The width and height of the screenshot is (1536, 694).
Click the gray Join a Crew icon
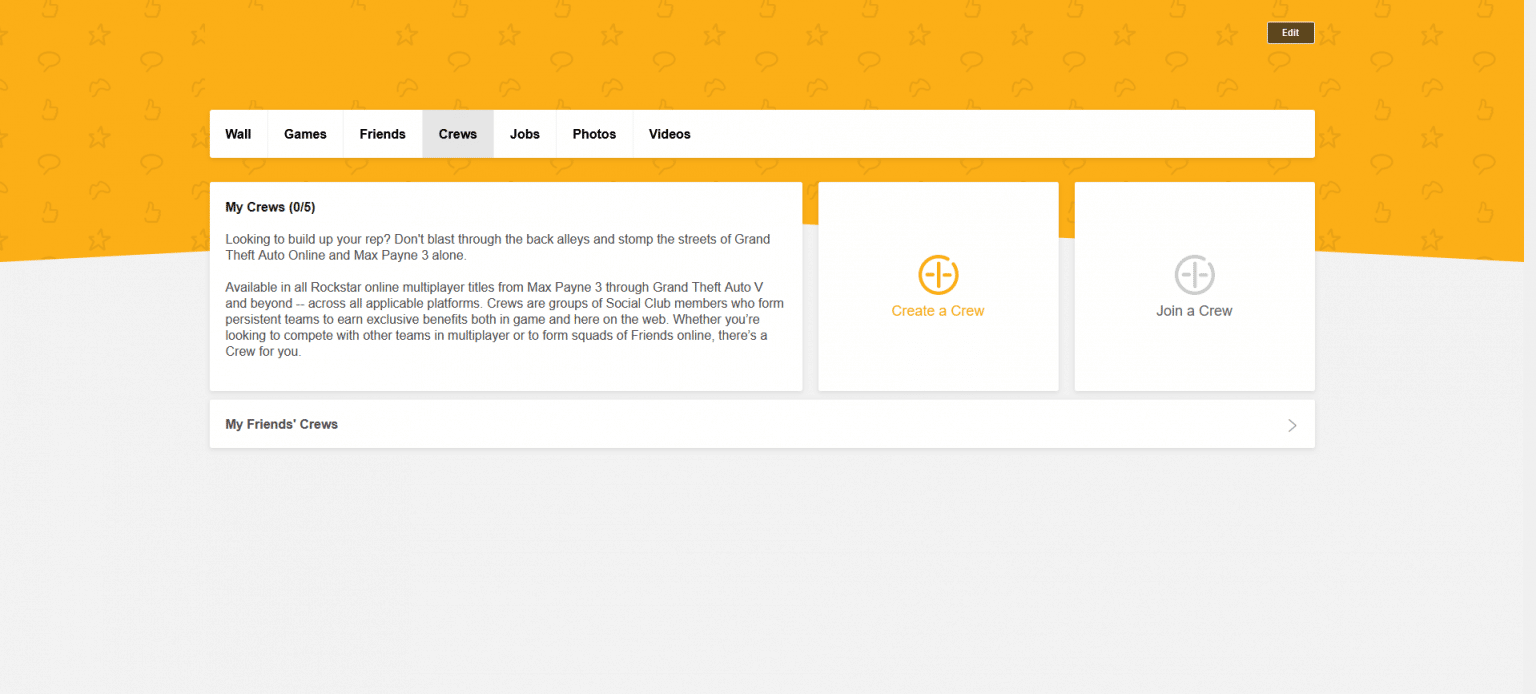click(x=1194, y=274)
